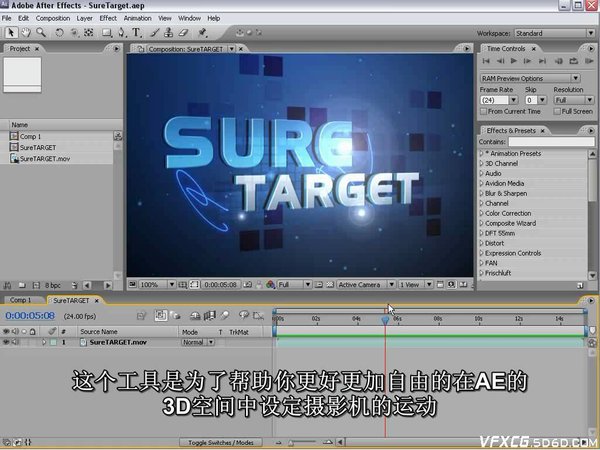Hide video of SureTARGET.mov layer
This screenshot has width=600, height=450.
coord(6,342)
